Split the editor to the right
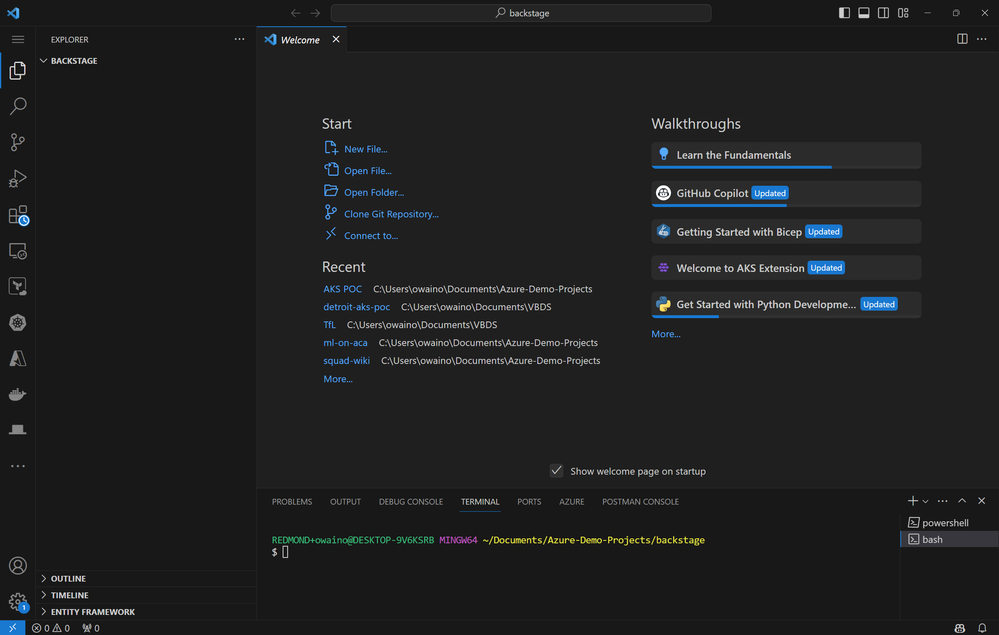Image resolution: width=999 pixels, height=635 pixels. [962, 39]
